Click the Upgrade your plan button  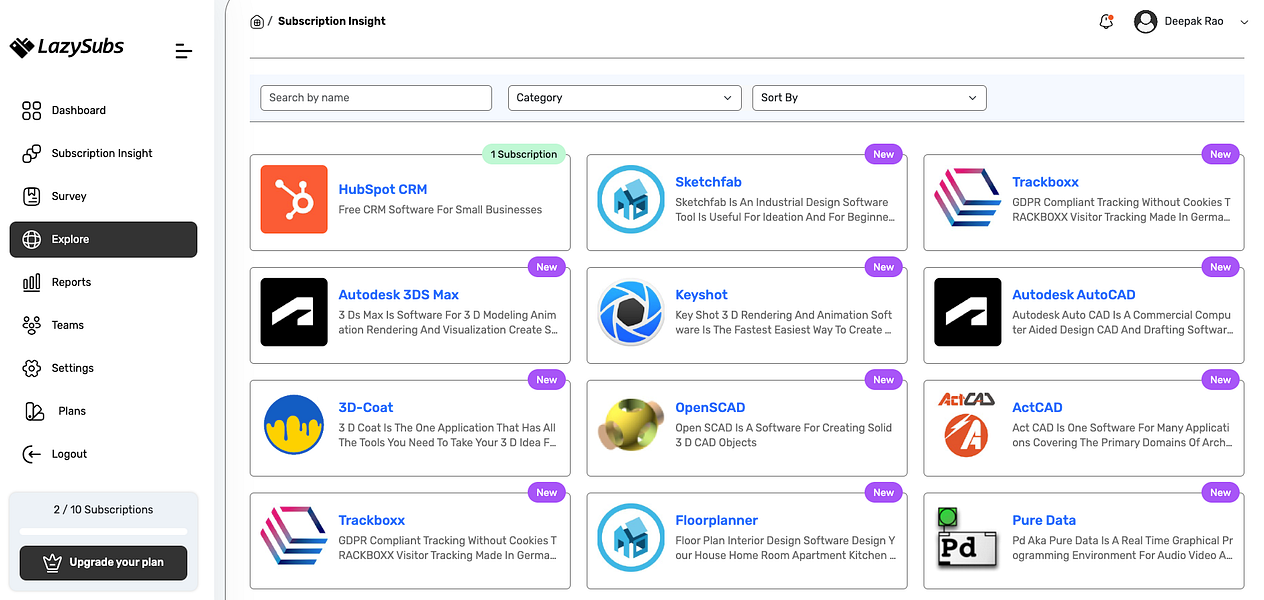pos(104,562)
